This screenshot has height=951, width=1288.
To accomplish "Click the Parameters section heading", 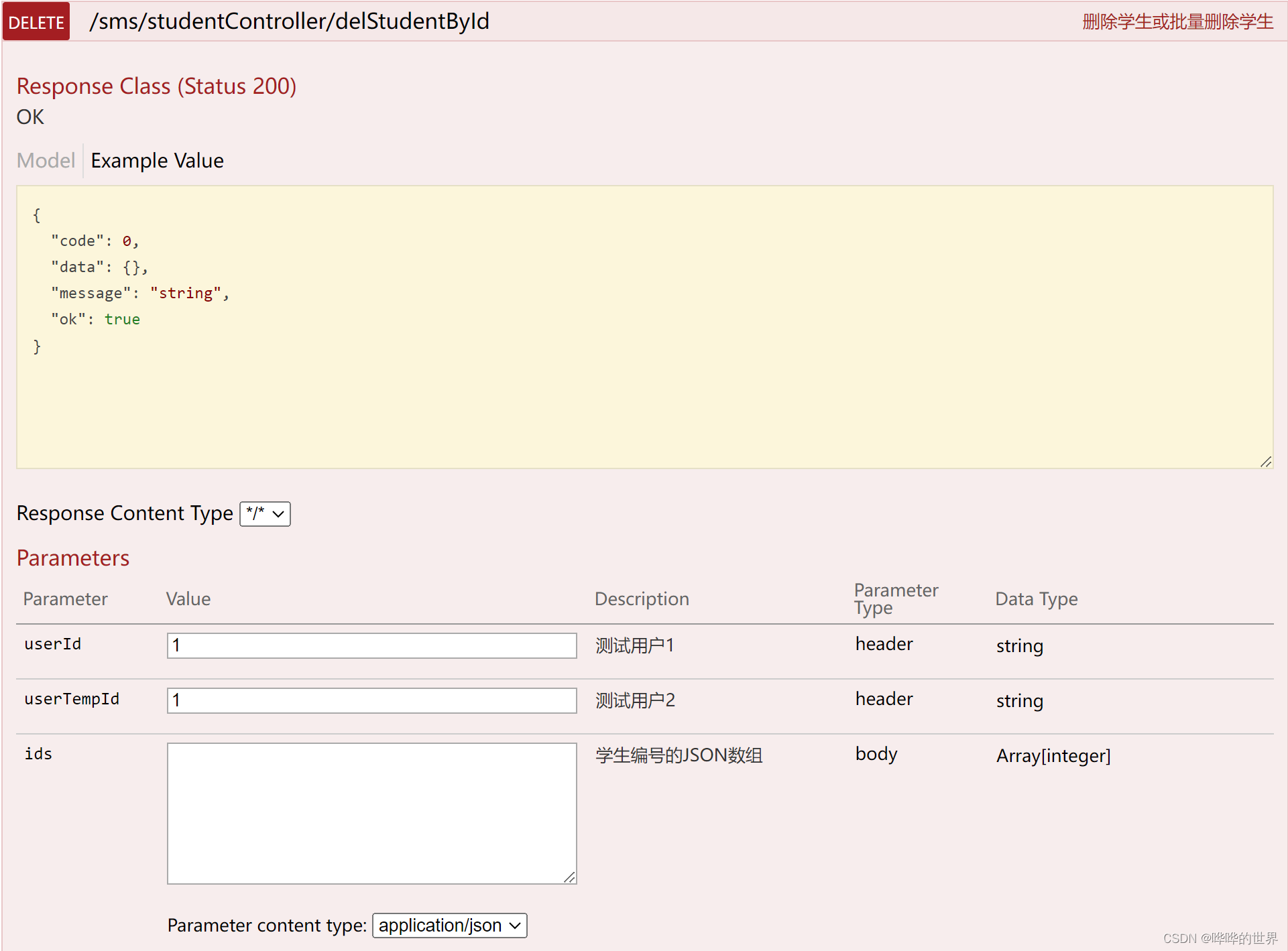I will [73, 558].
